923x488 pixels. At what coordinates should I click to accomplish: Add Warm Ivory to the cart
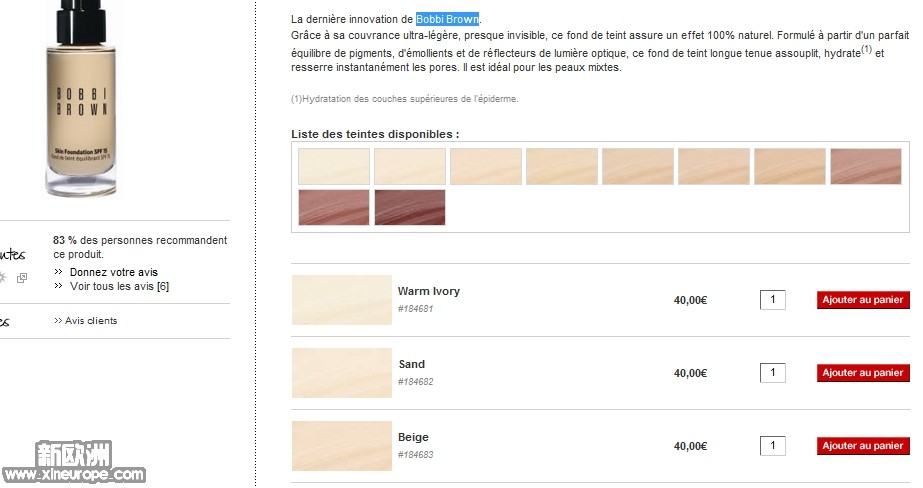(x=863, y=300)
